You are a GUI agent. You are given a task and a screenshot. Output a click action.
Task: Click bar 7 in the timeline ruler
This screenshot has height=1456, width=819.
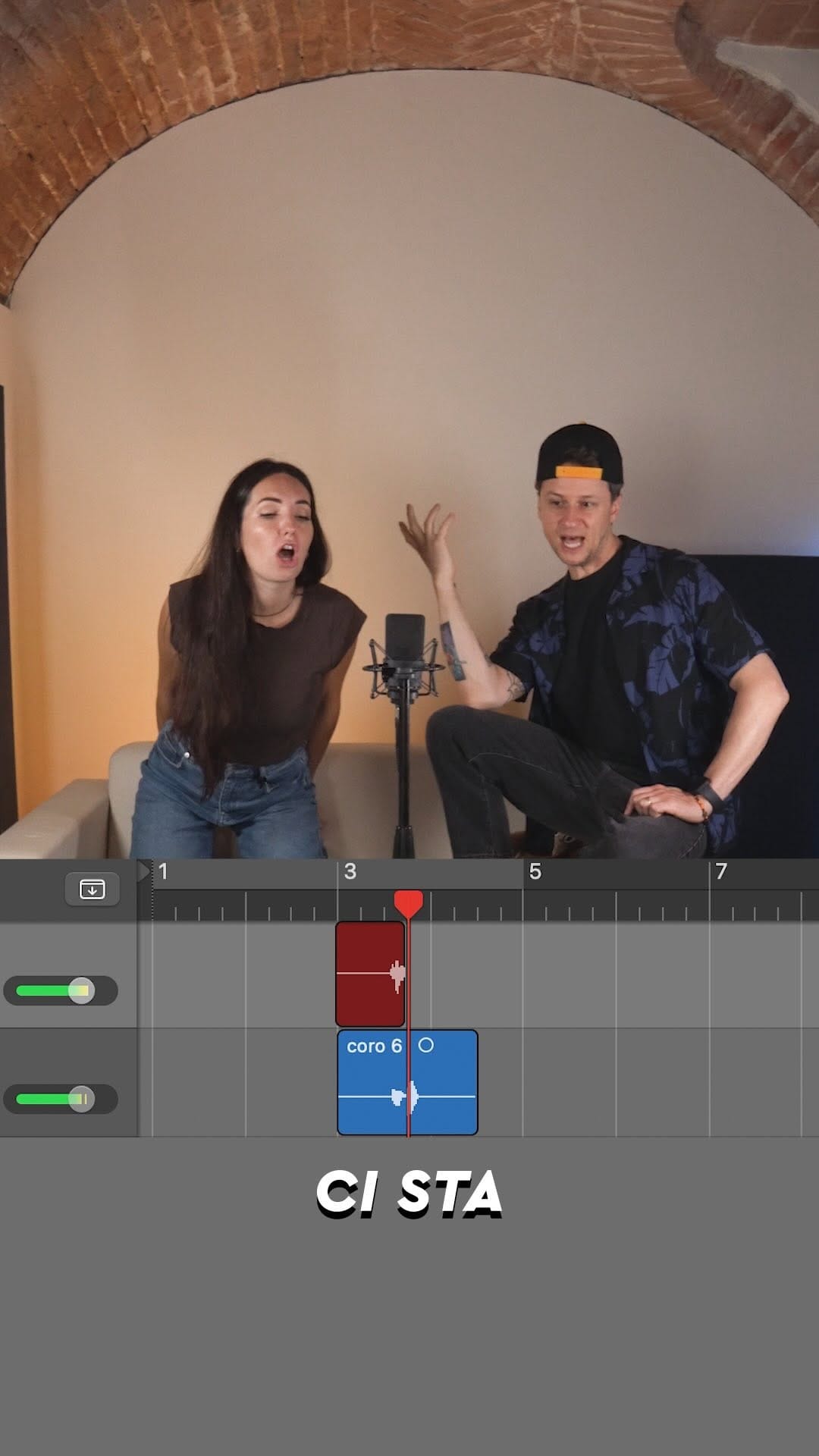pyautogui.click(x=721, y=871)
